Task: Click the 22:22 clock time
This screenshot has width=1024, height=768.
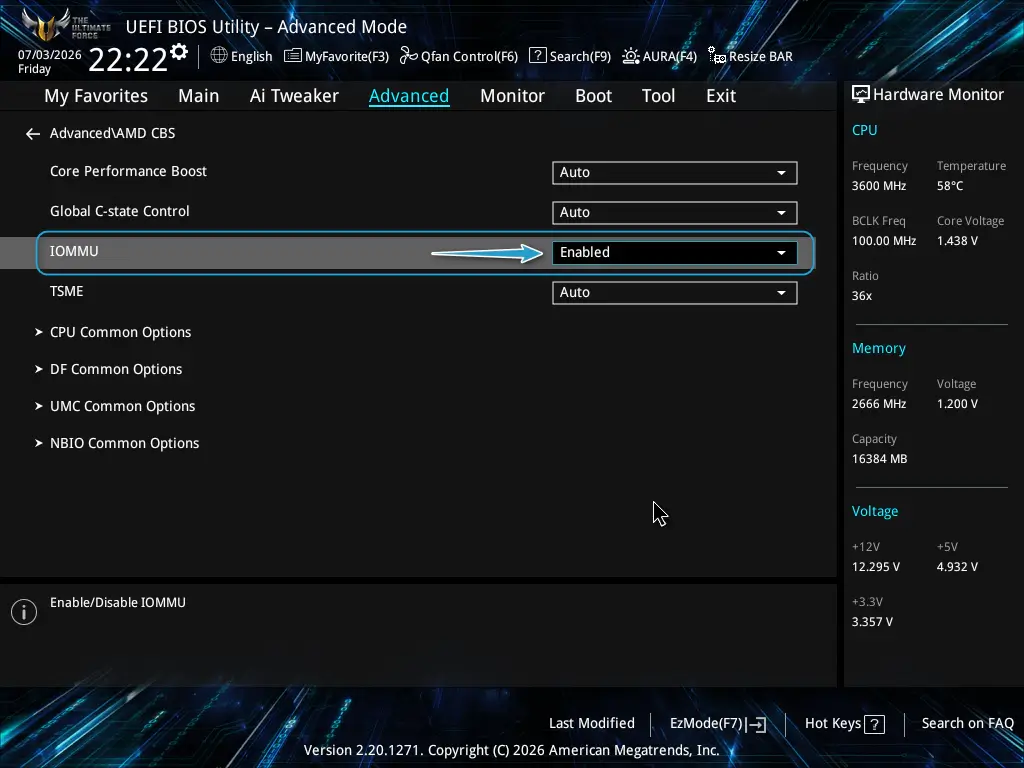Action: 128,60
